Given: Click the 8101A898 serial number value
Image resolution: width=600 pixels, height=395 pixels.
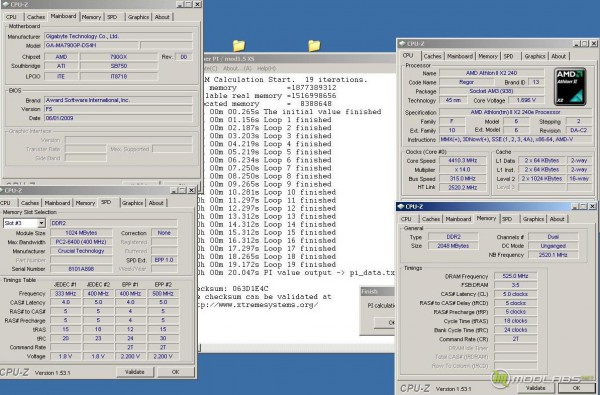Looking at the screenshot, I should (81, 269).
